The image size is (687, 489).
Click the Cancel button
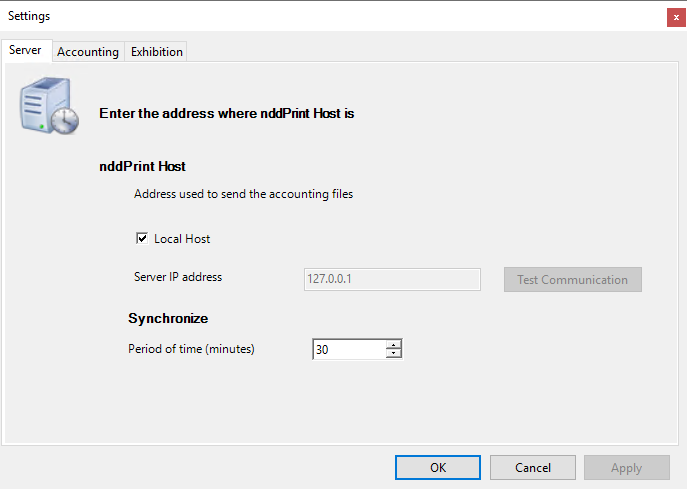click(x=533, y=467)
